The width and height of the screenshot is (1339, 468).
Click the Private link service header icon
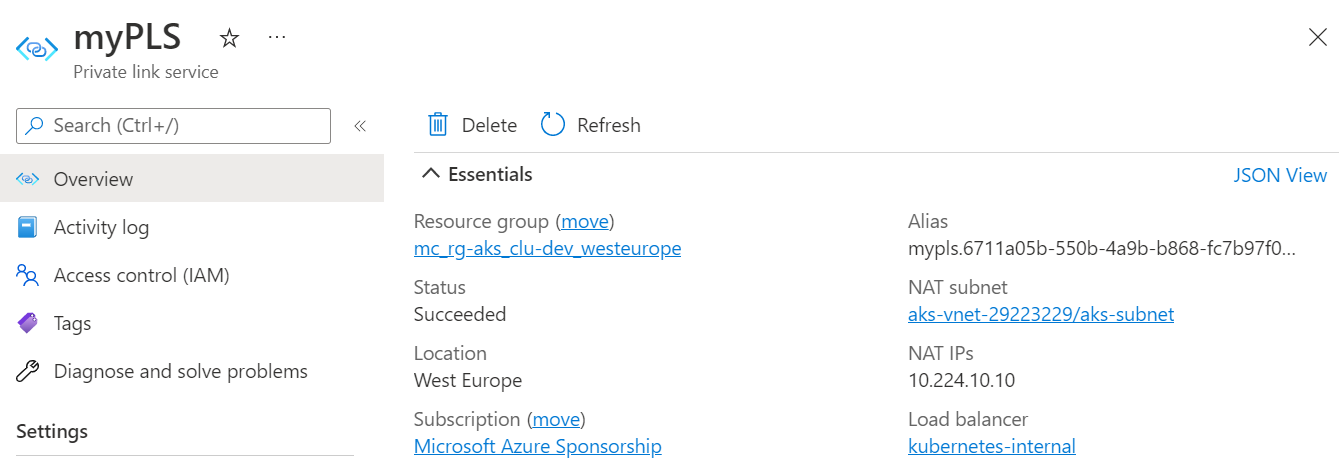point(37,48)
